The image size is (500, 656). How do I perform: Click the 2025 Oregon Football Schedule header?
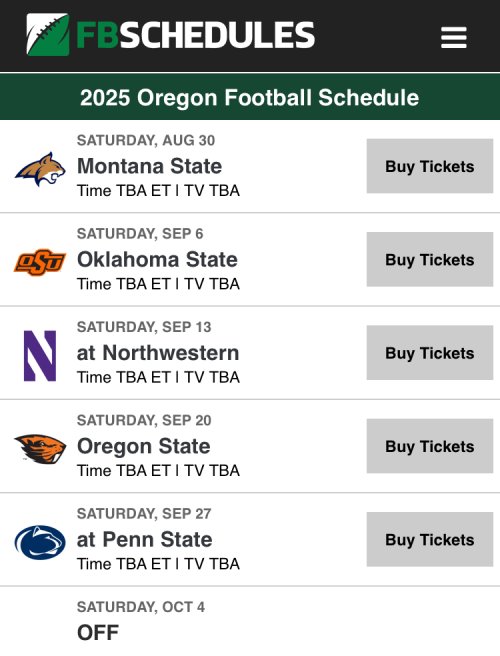tap(250, 97)
